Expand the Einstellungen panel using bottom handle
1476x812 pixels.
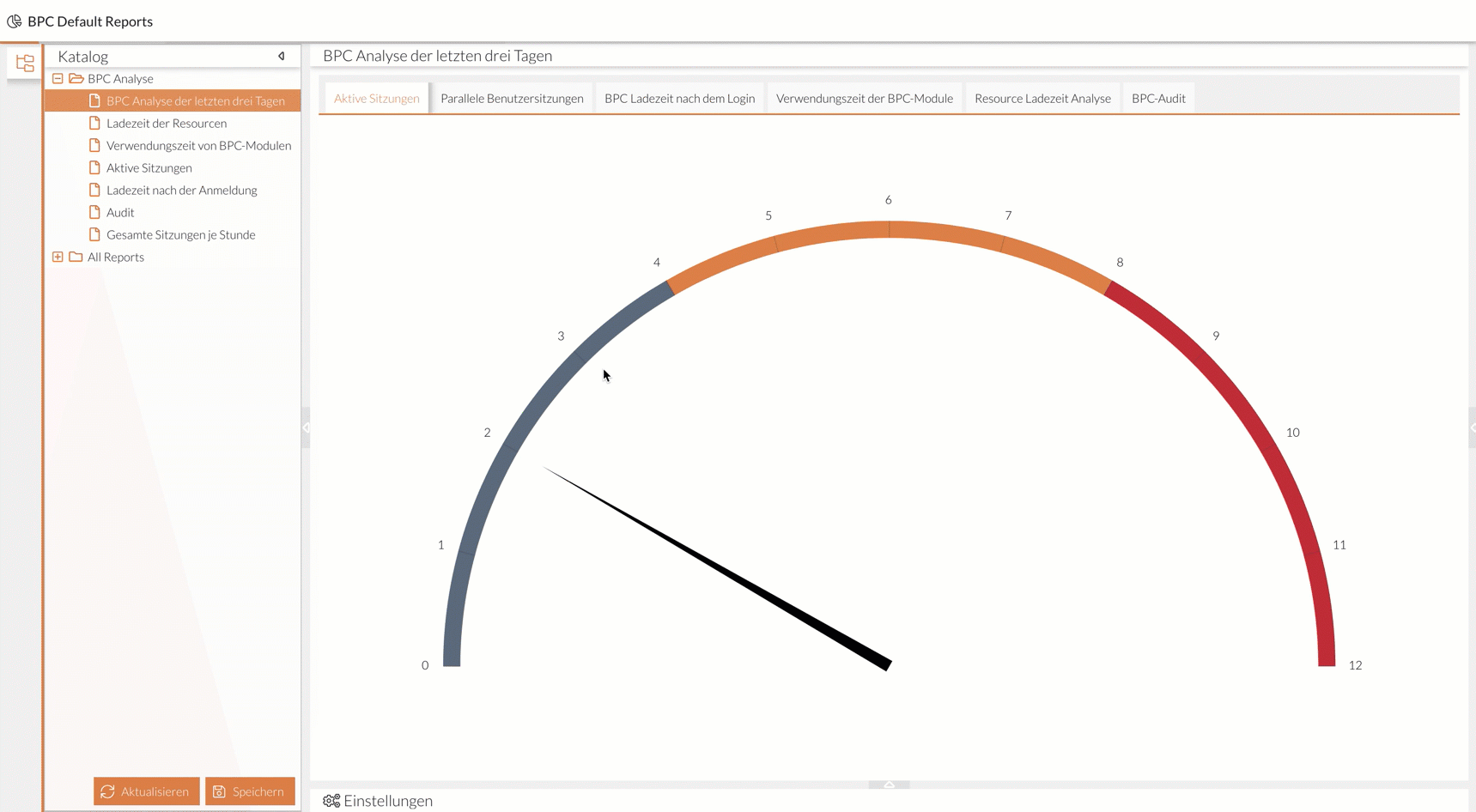[889, 785]
